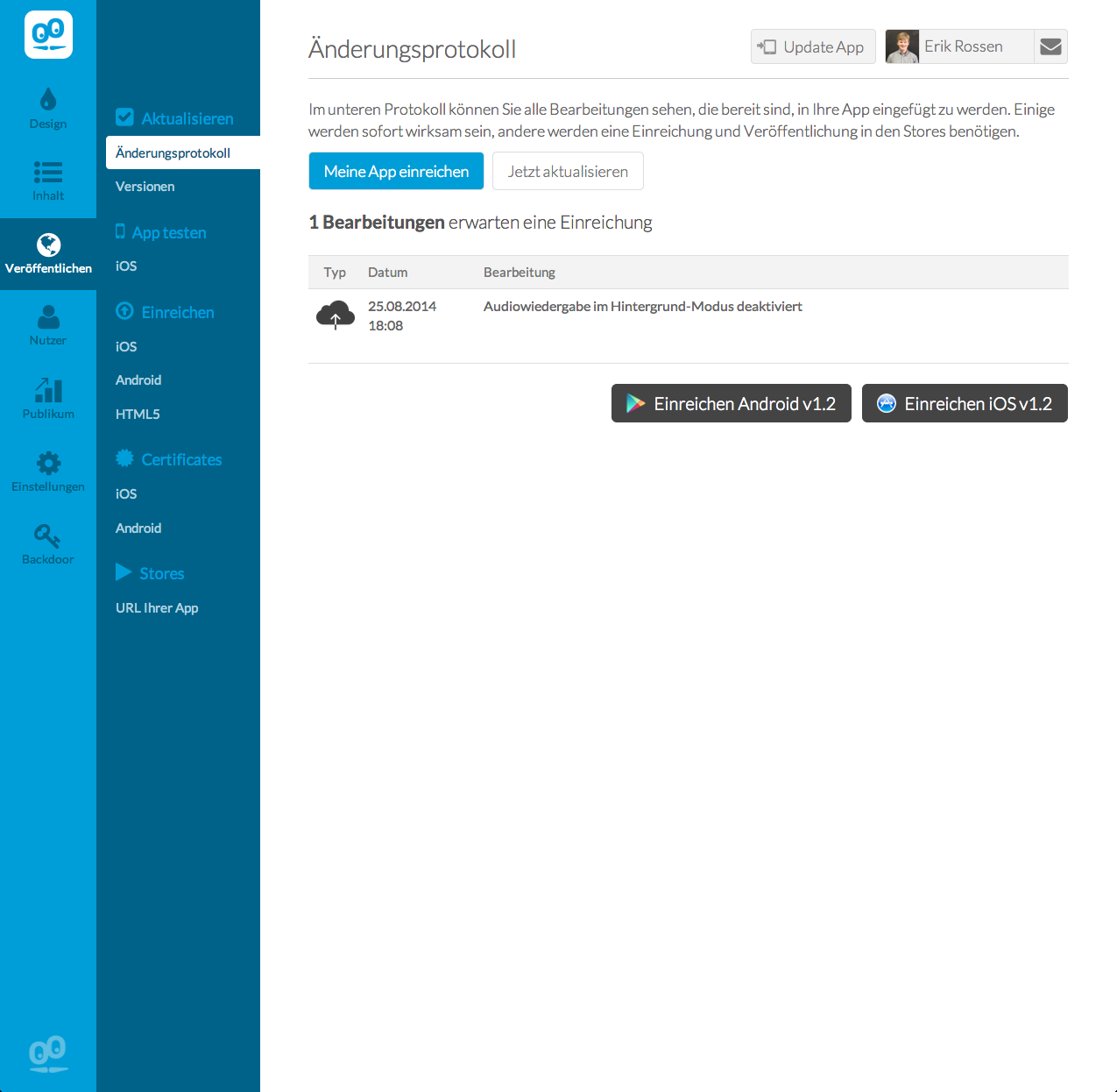
Task: Click the Datum column header
Action: (x=387, y=273)
